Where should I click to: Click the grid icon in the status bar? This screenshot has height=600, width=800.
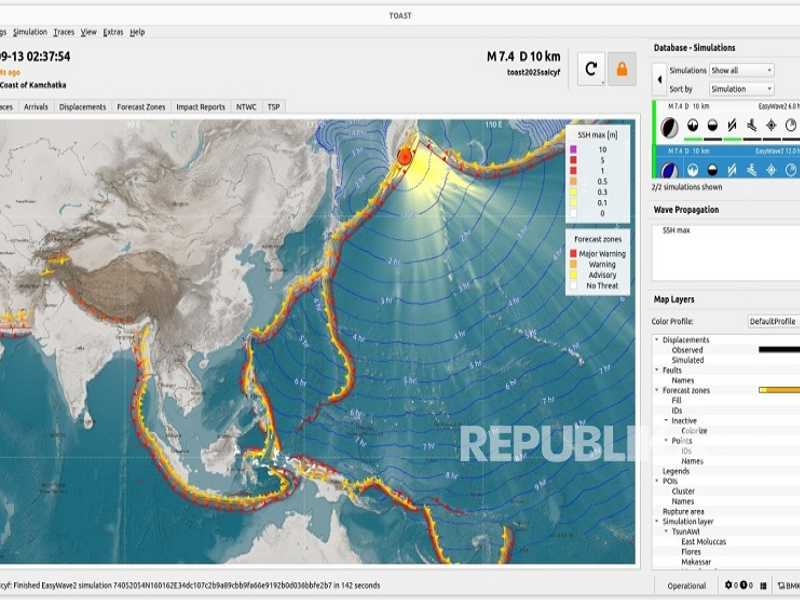pyautogui.click(x=763, y=586)
